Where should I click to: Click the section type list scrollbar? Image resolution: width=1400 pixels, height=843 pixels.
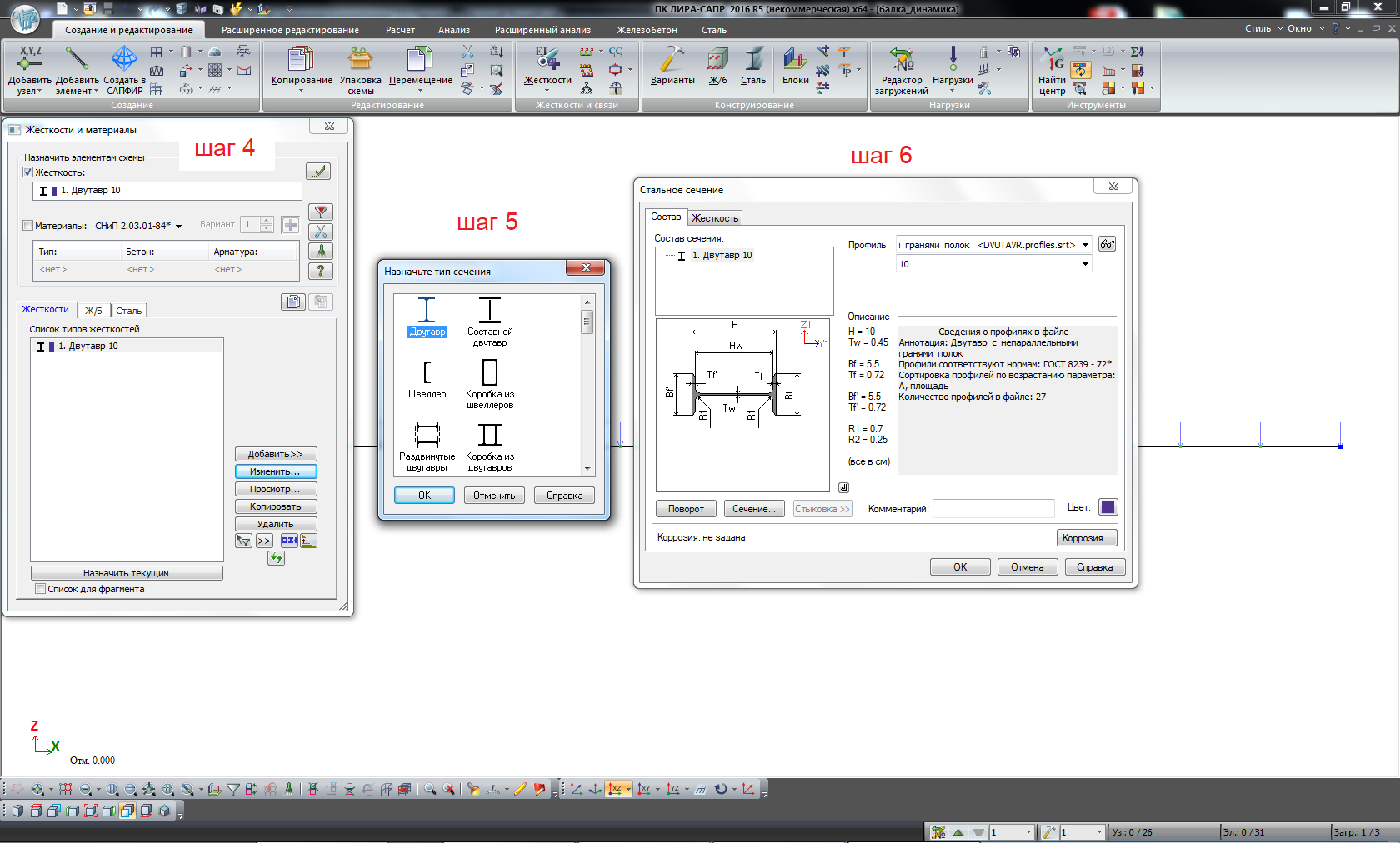(x=587, y=385)
